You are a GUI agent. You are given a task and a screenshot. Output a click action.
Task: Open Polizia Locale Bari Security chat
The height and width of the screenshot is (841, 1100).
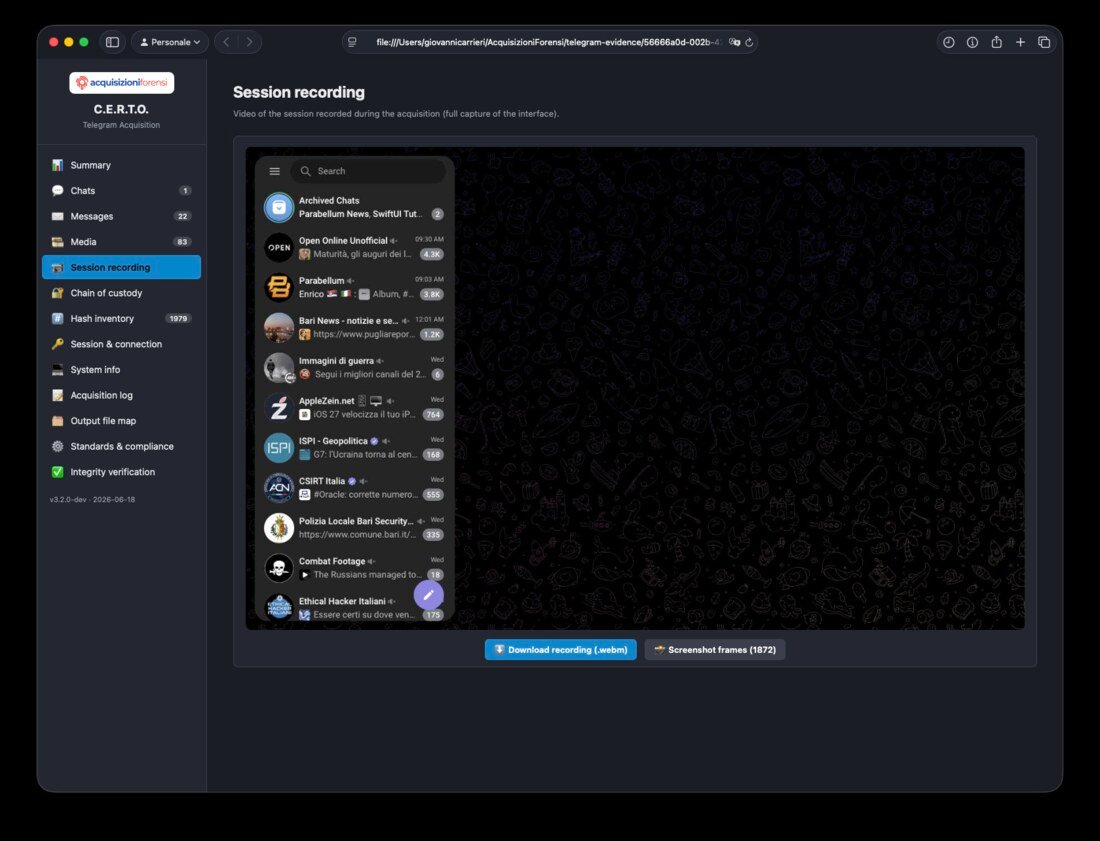[x=354, y=527]
